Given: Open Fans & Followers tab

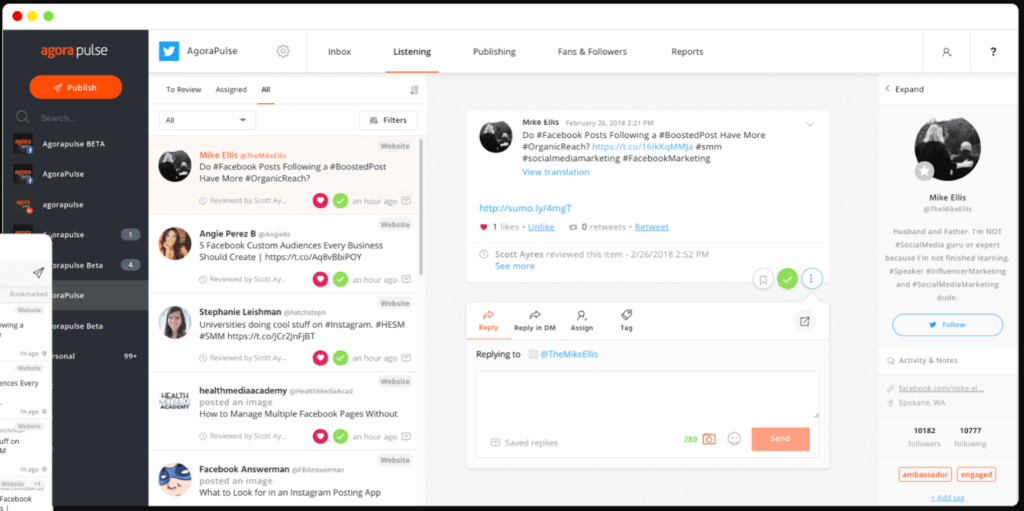Looking at the screenshot, I should coord(592,52).
